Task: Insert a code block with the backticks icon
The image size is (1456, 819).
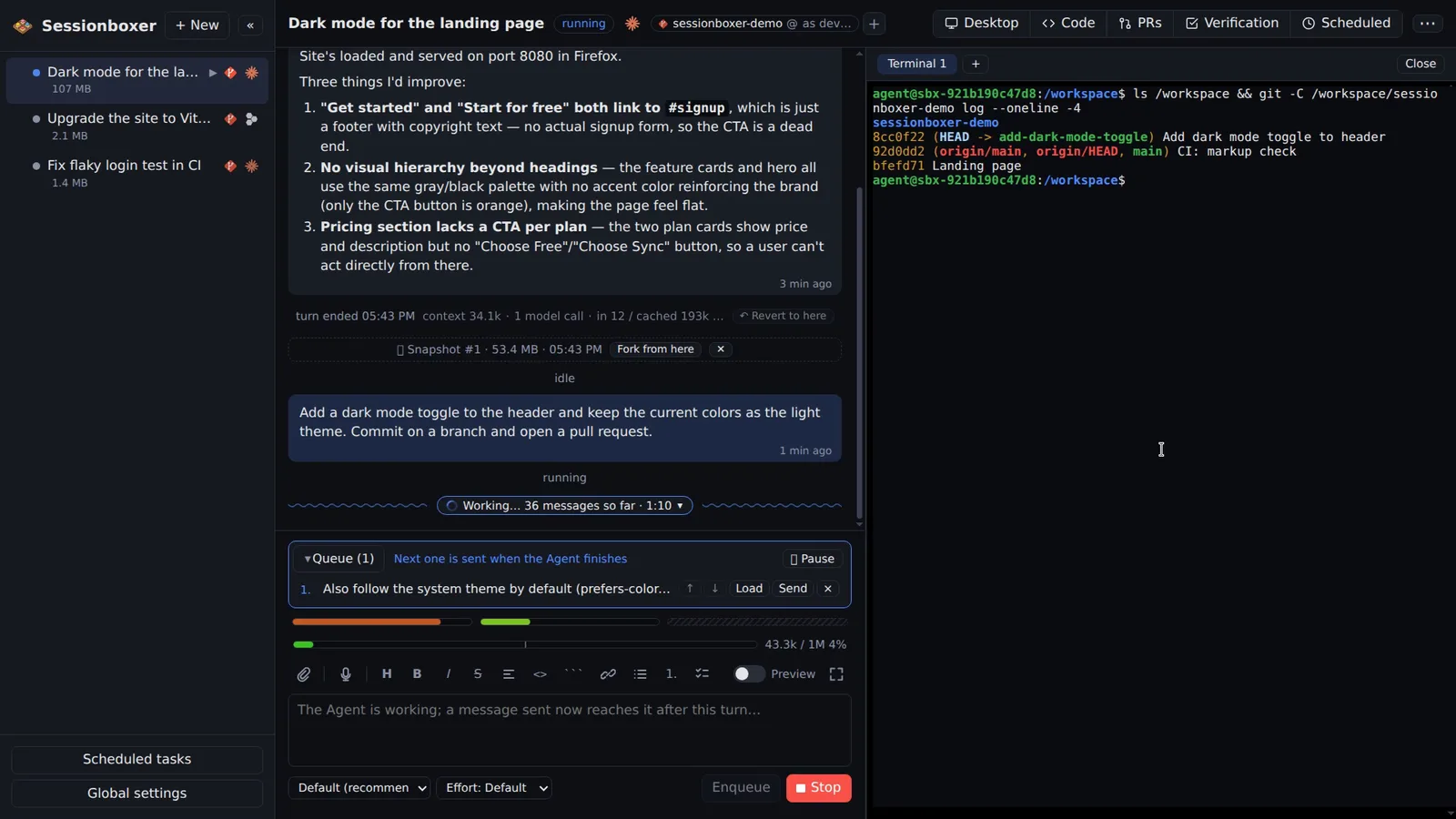Action: pos(573,674)
